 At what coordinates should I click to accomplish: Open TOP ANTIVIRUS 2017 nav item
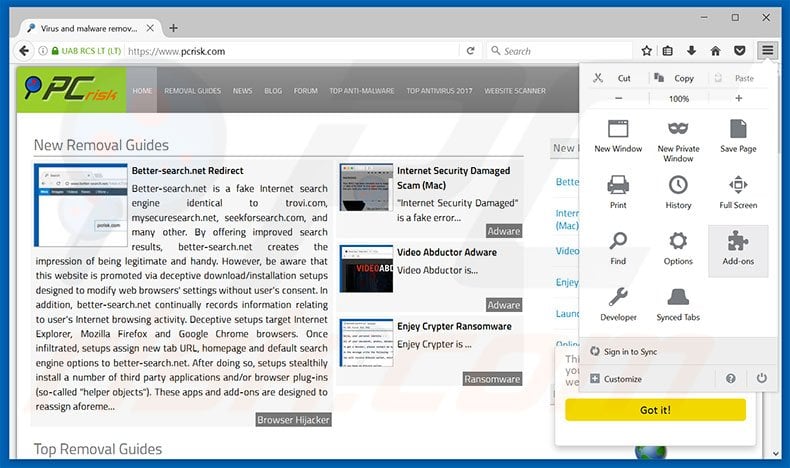pyautogui.click(x=439, y=91)
